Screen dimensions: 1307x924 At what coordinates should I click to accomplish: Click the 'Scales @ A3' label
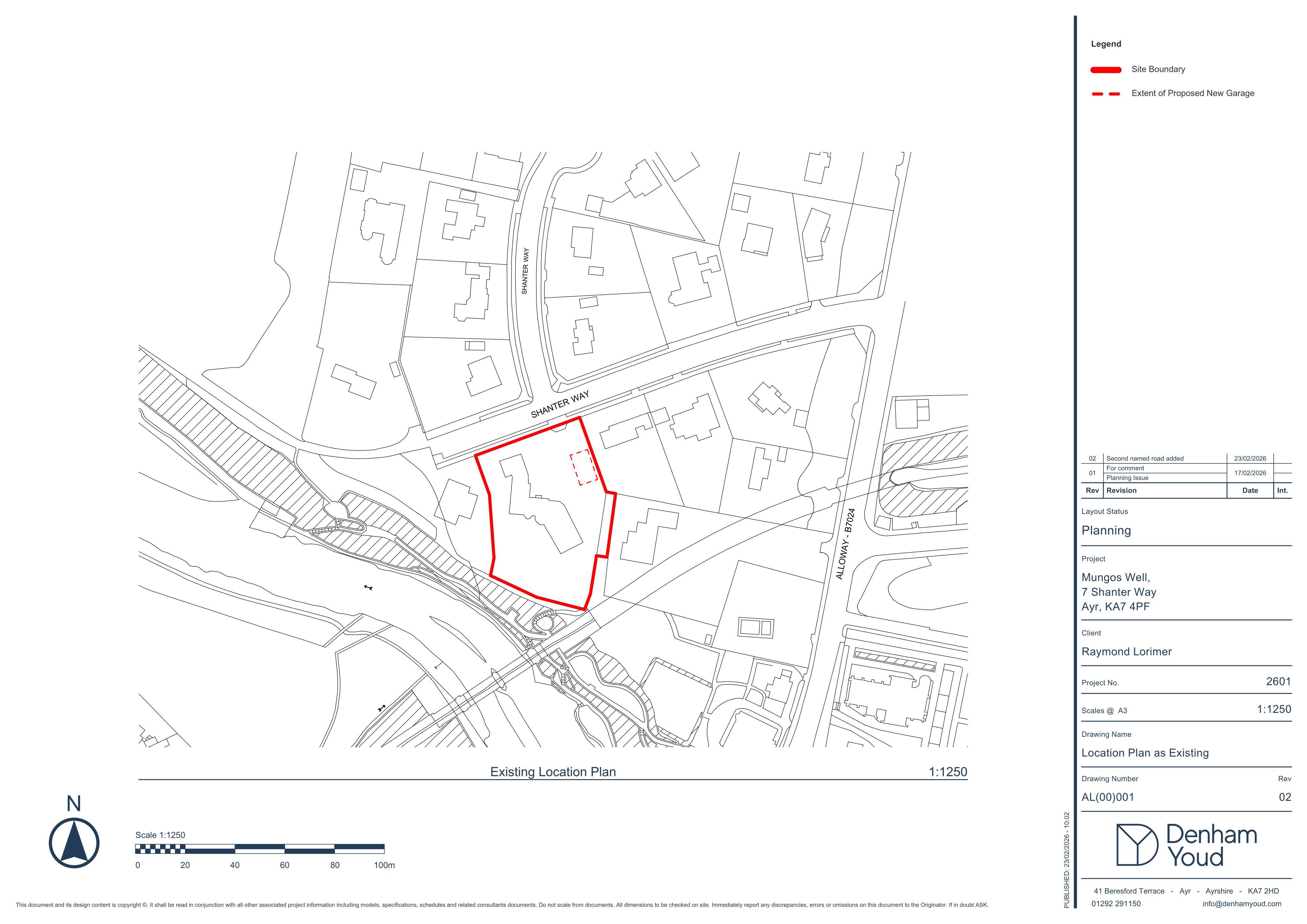pyautogui.click(x=1104, y=711)
